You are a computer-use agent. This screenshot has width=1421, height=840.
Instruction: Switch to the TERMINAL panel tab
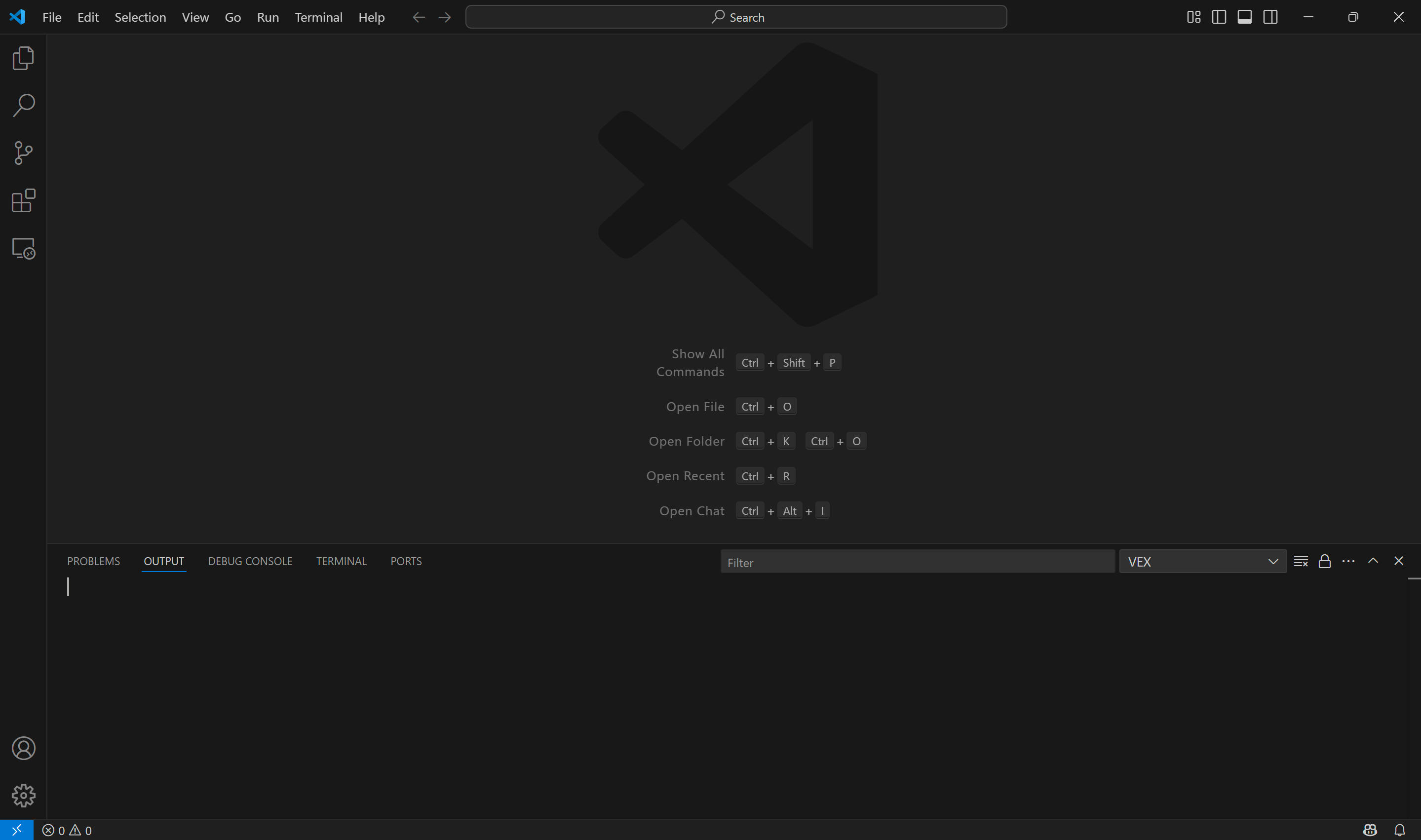341,561
